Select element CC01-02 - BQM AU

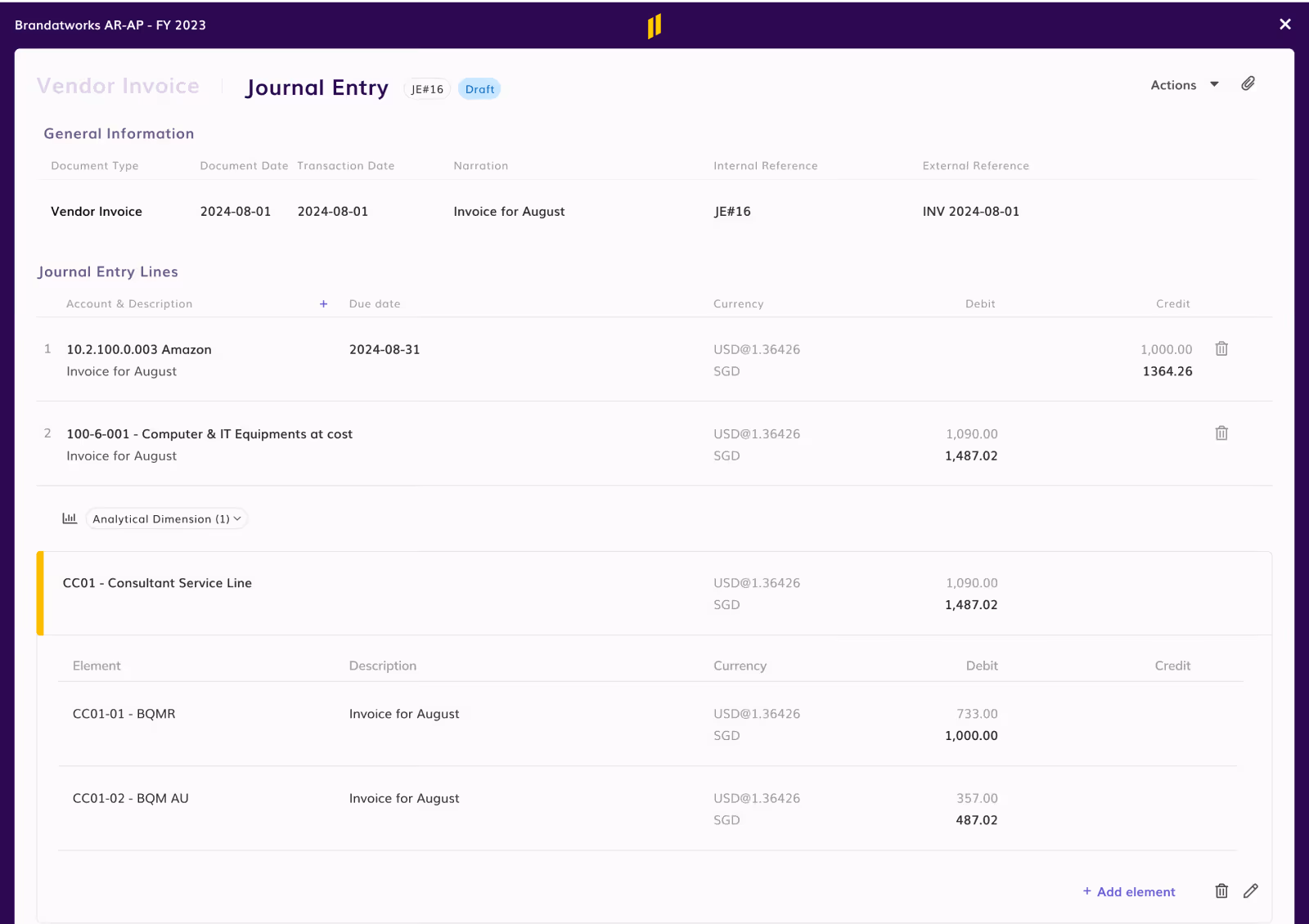[x=131, y=798]
